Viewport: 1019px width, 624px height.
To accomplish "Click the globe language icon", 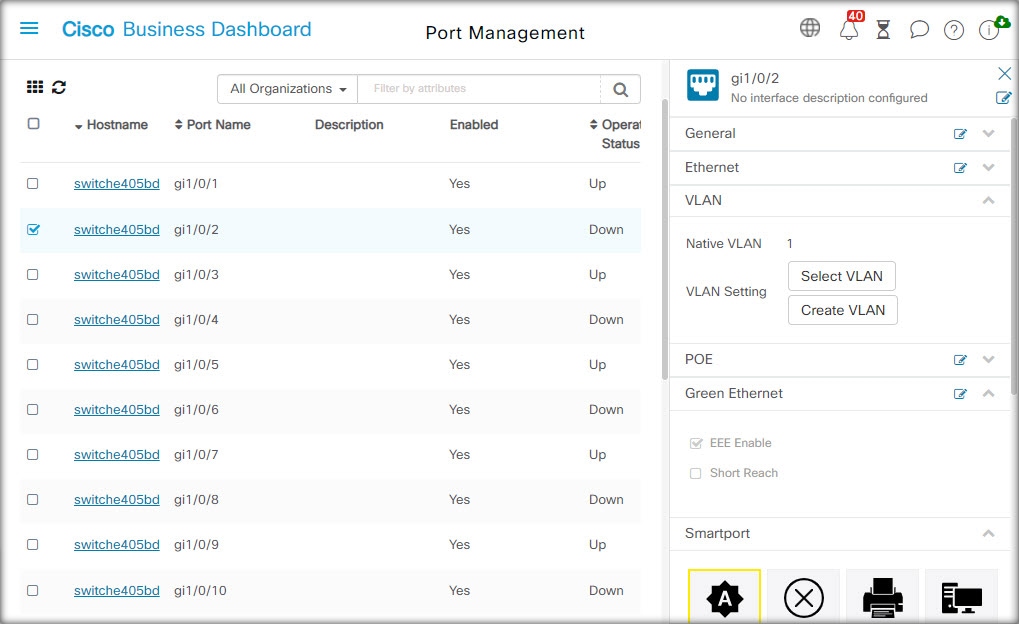I will click(810, 28).
